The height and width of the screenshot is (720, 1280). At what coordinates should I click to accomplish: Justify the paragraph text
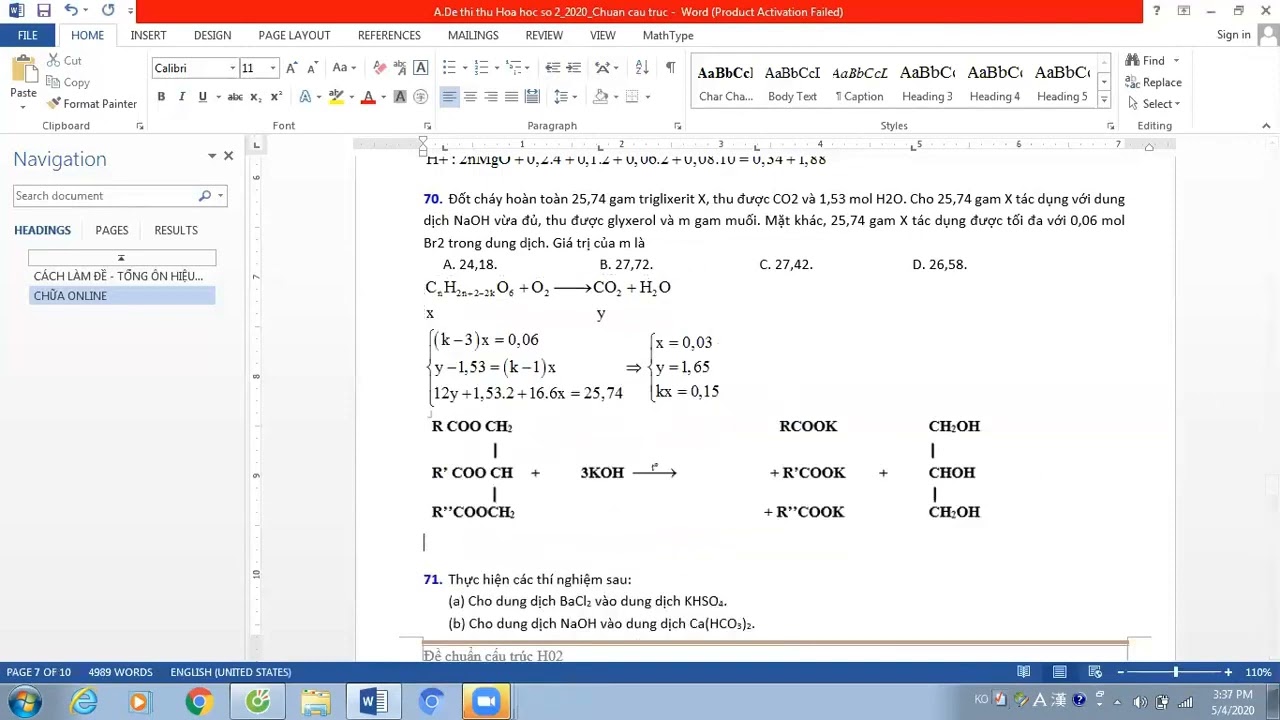click(x=512, y=97)
